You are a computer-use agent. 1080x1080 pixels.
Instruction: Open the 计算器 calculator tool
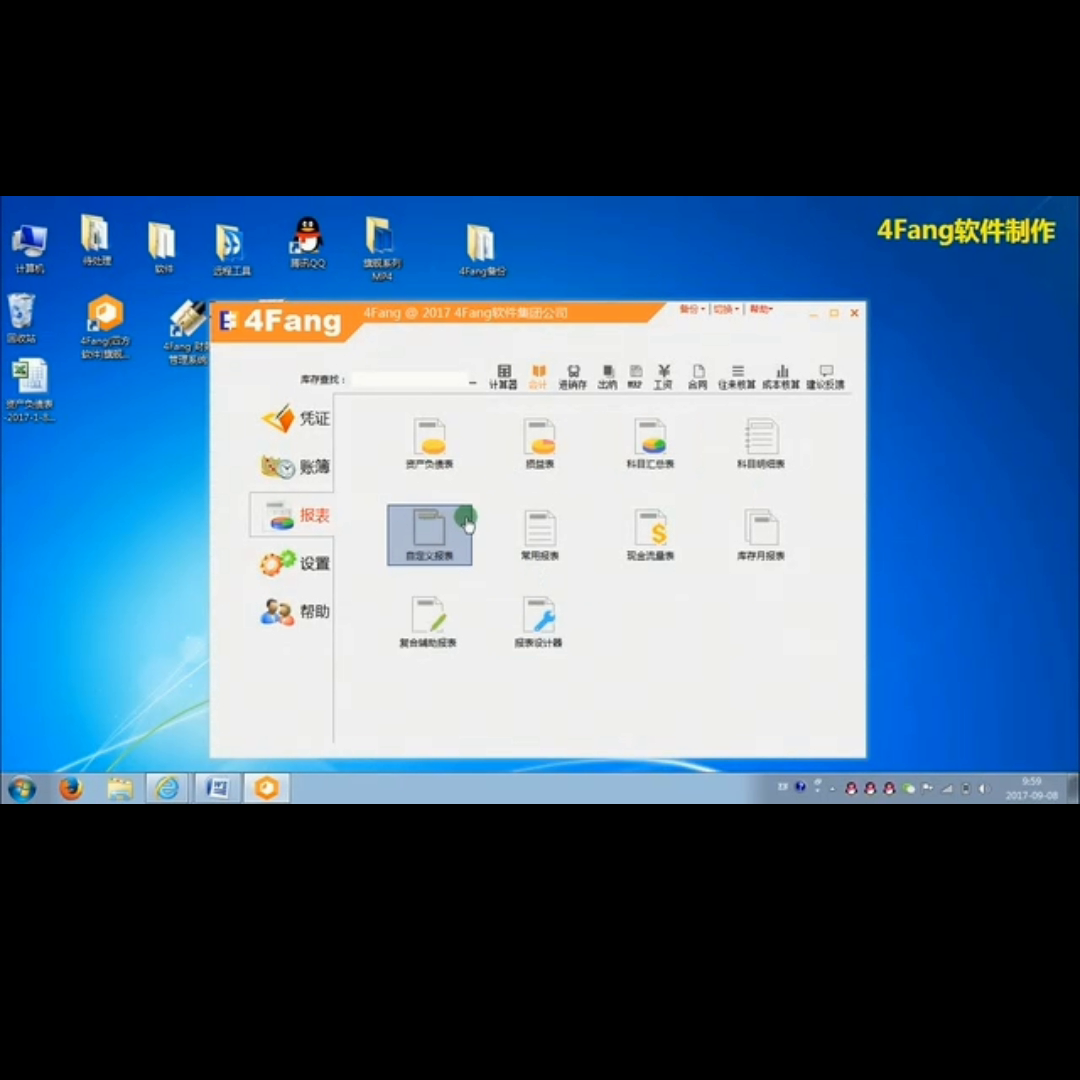point(503,377)
